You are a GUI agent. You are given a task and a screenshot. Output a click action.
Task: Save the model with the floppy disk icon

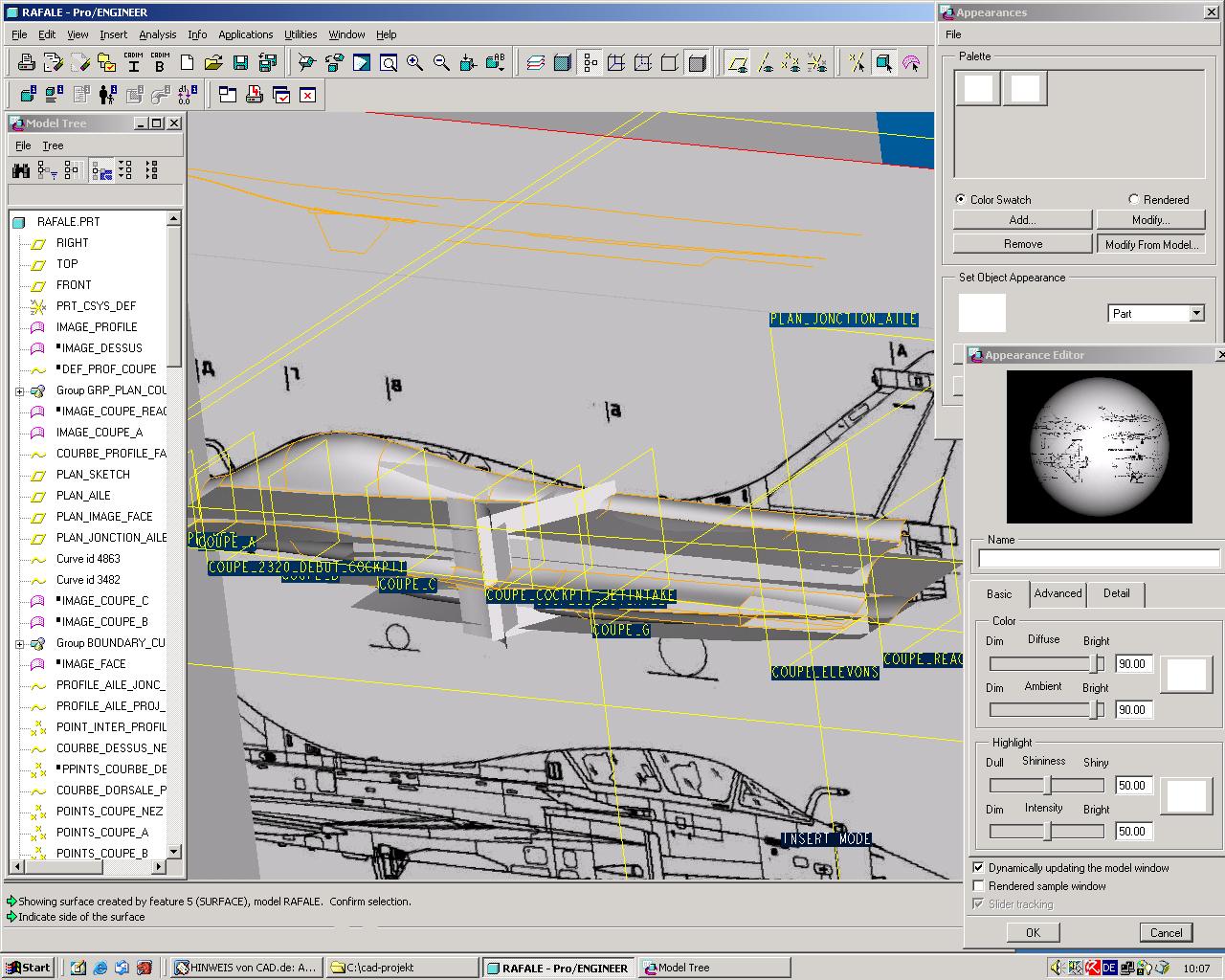pos(240,63)
